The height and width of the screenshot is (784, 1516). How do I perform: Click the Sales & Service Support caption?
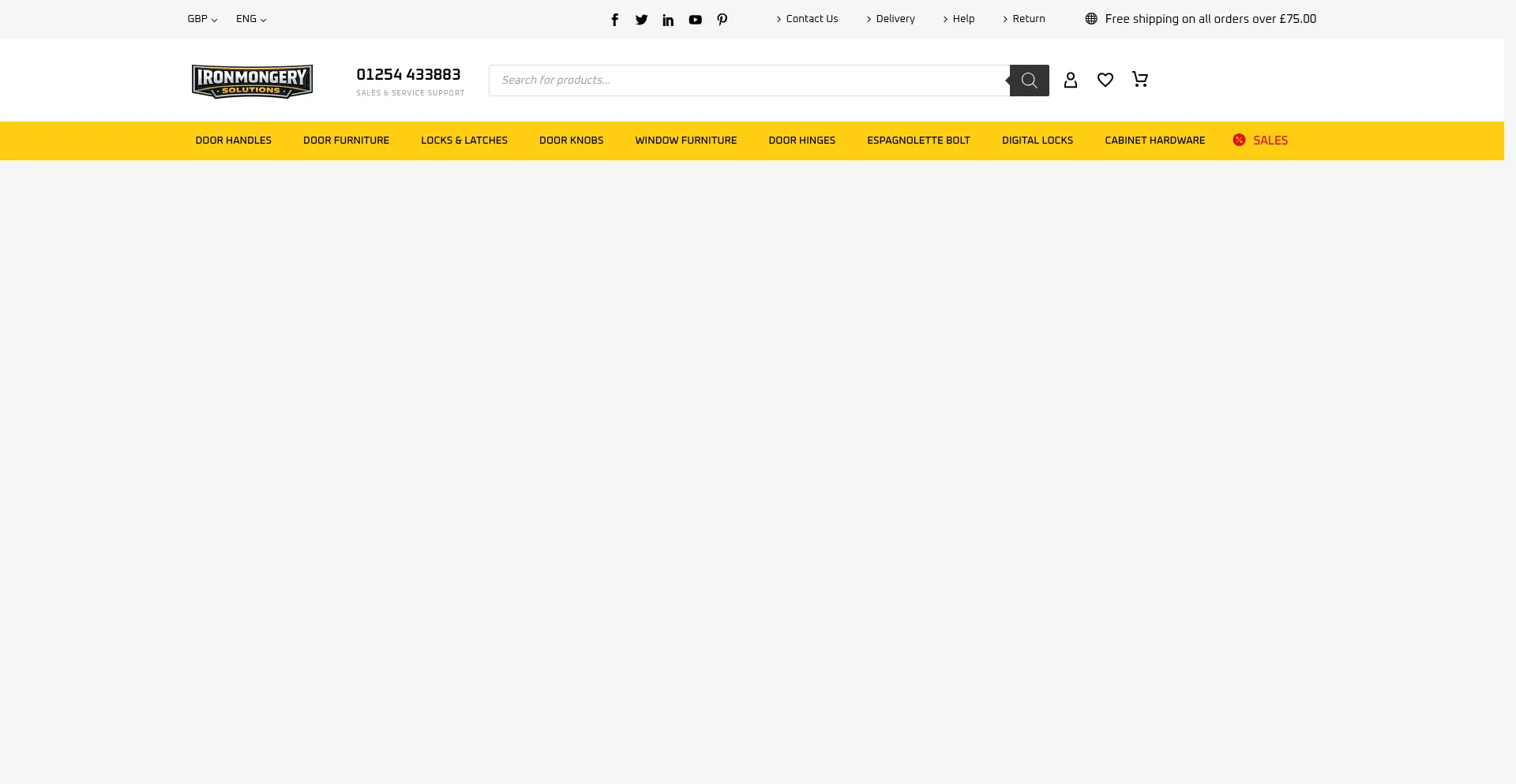410,93
